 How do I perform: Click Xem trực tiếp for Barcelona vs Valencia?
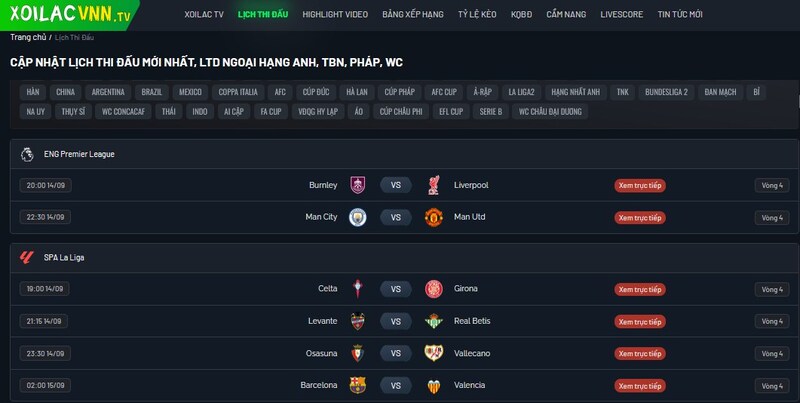coord(640,386)
